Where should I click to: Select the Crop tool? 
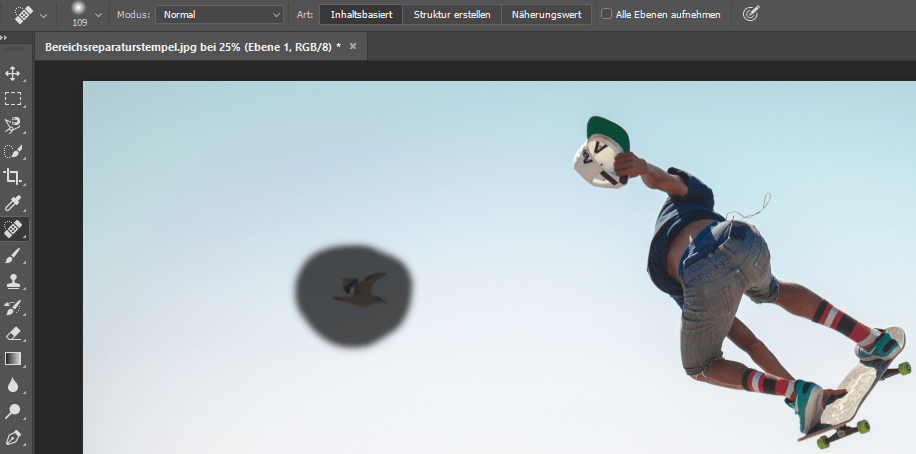click(13, 177)
